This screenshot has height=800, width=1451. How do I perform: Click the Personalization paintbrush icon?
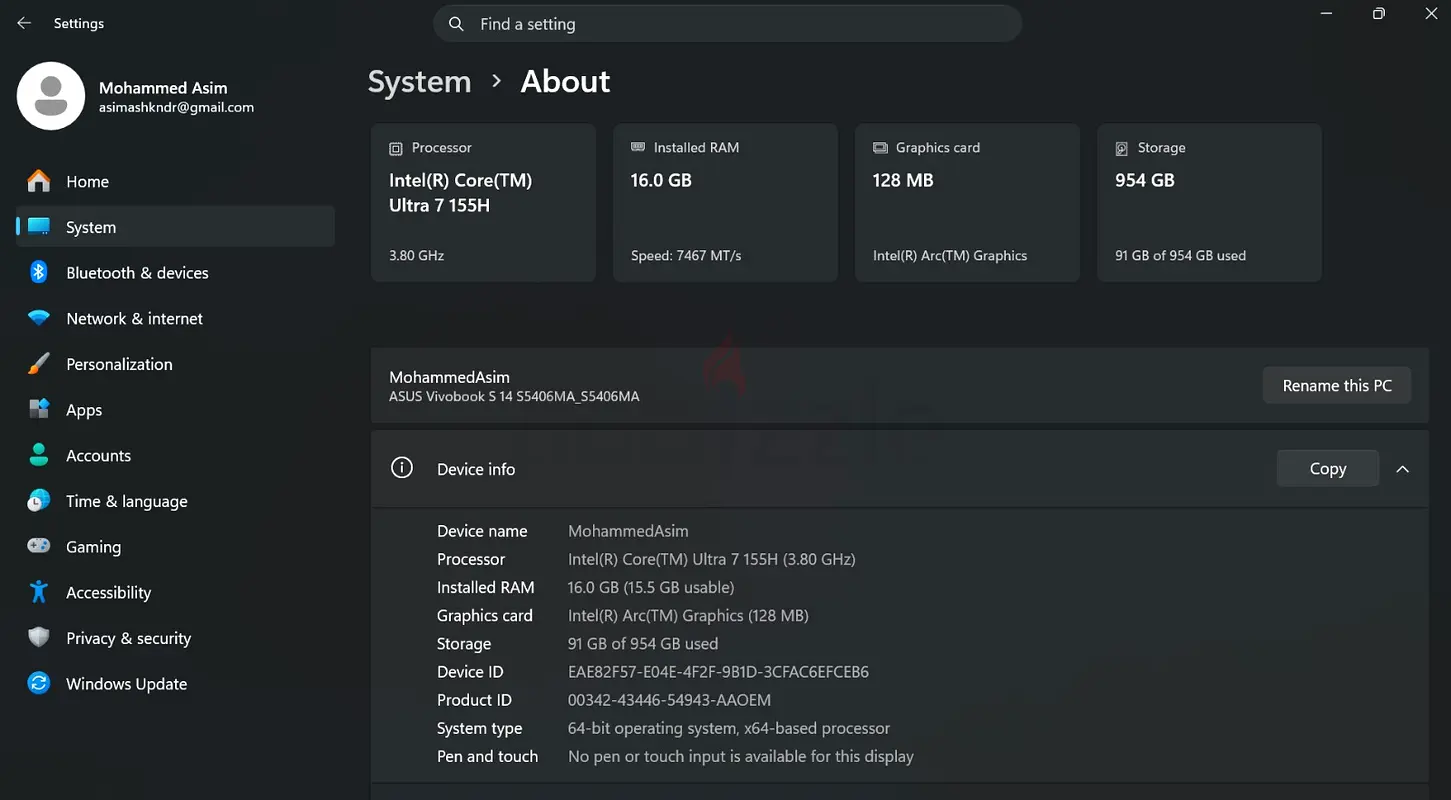39,364
